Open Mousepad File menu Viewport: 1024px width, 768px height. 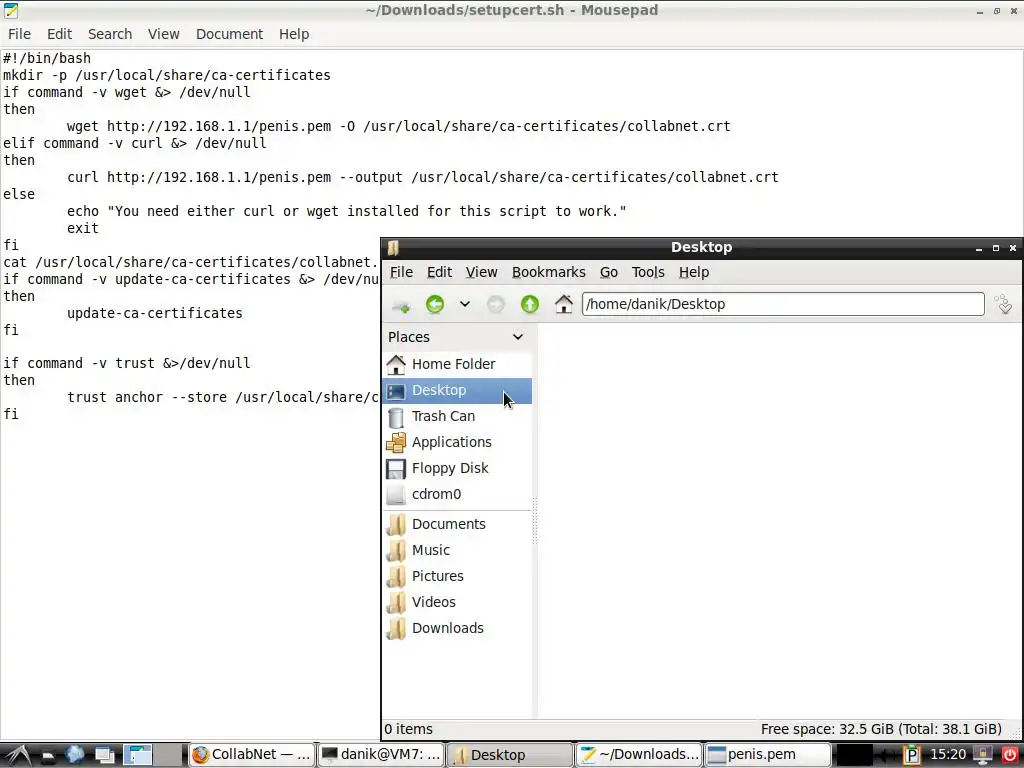pyautogui.click(x=19, y=34)
